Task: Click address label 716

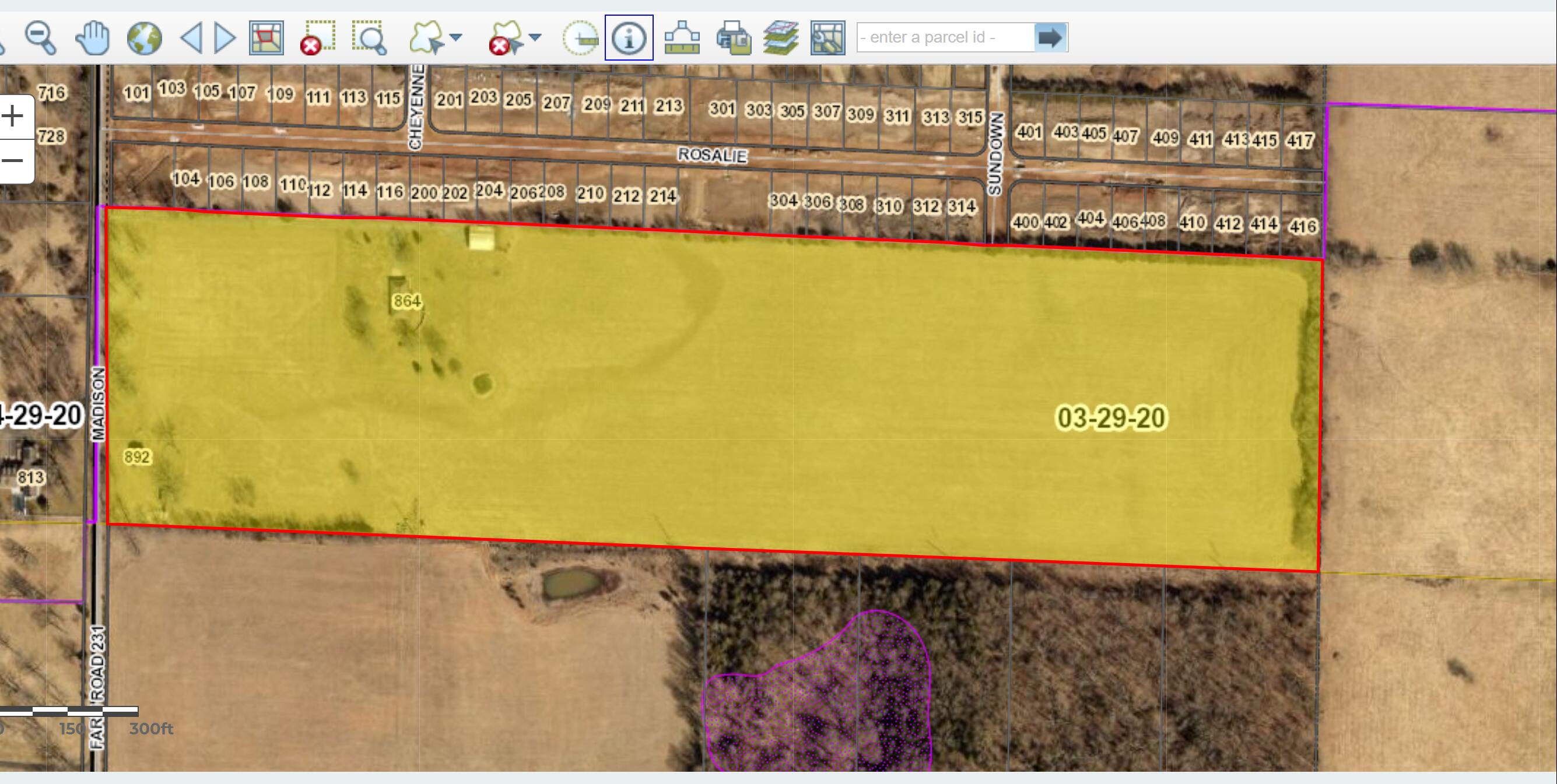Action: tap(52, 93)
